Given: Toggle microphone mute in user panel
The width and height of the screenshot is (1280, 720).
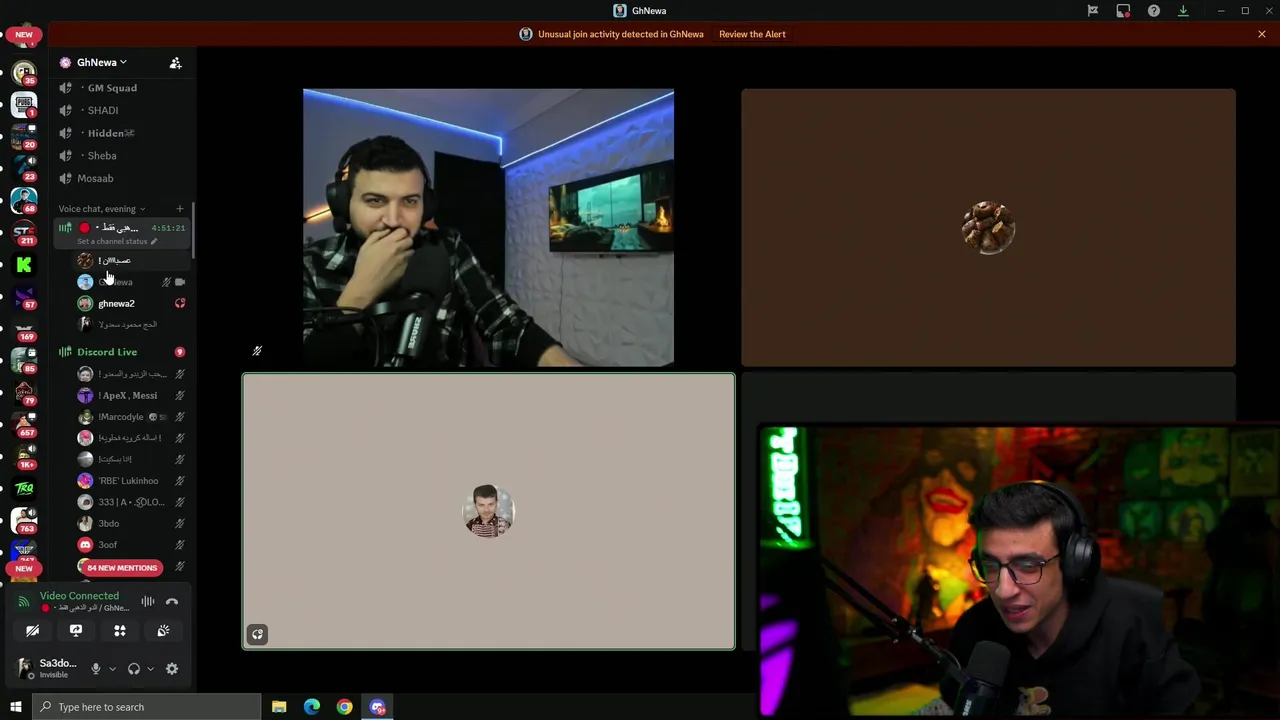Looking at the screenshot, I should pyautogui.click(x=96, y=669).
